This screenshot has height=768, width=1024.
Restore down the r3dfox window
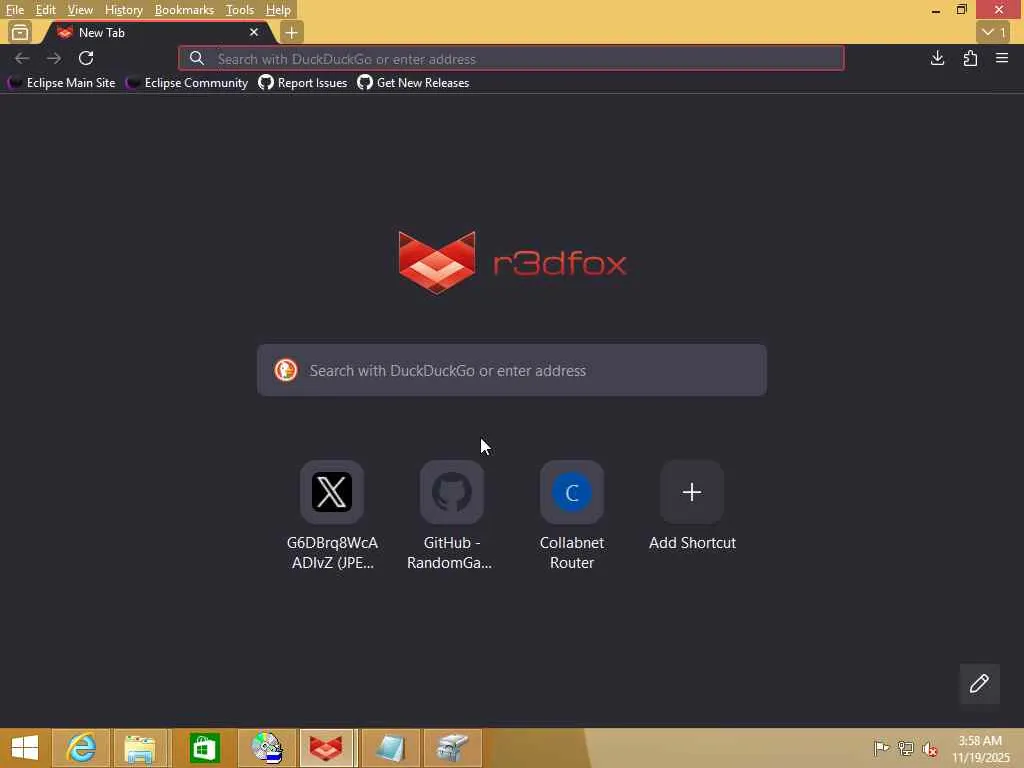click(961, 10)
